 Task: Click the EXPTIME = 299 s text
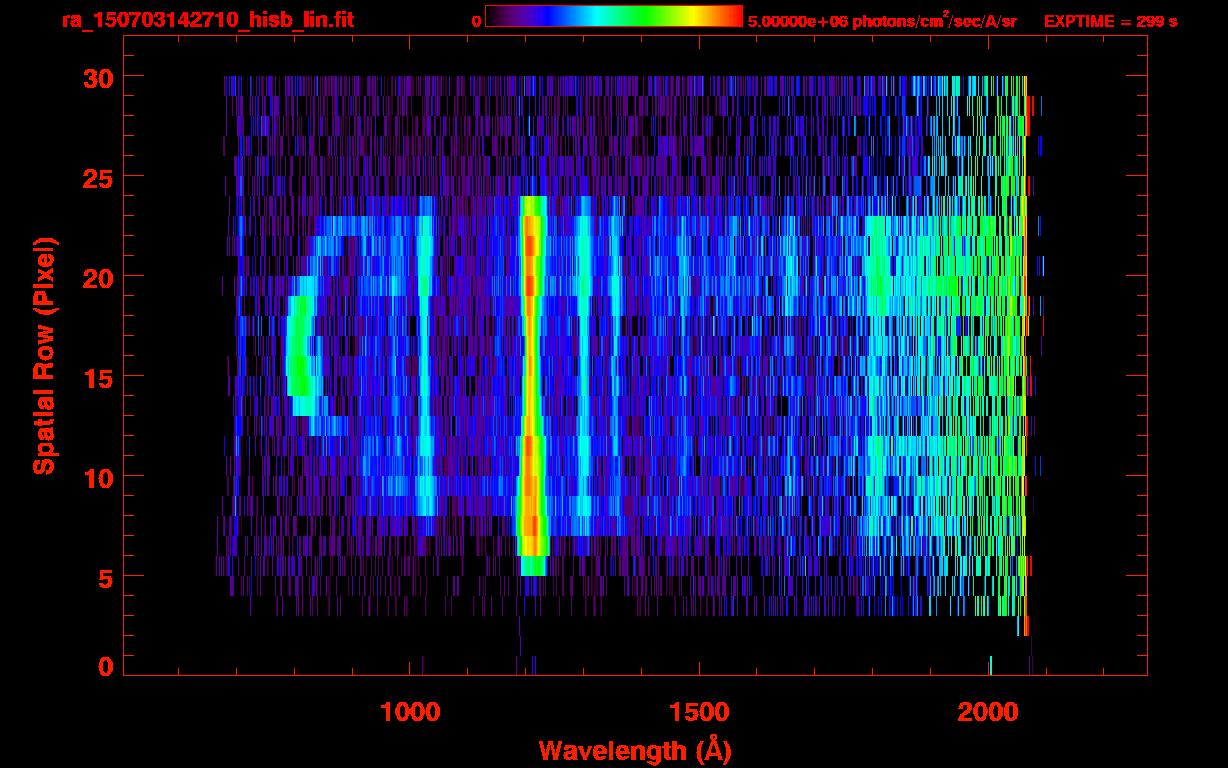click(1110, 21)
